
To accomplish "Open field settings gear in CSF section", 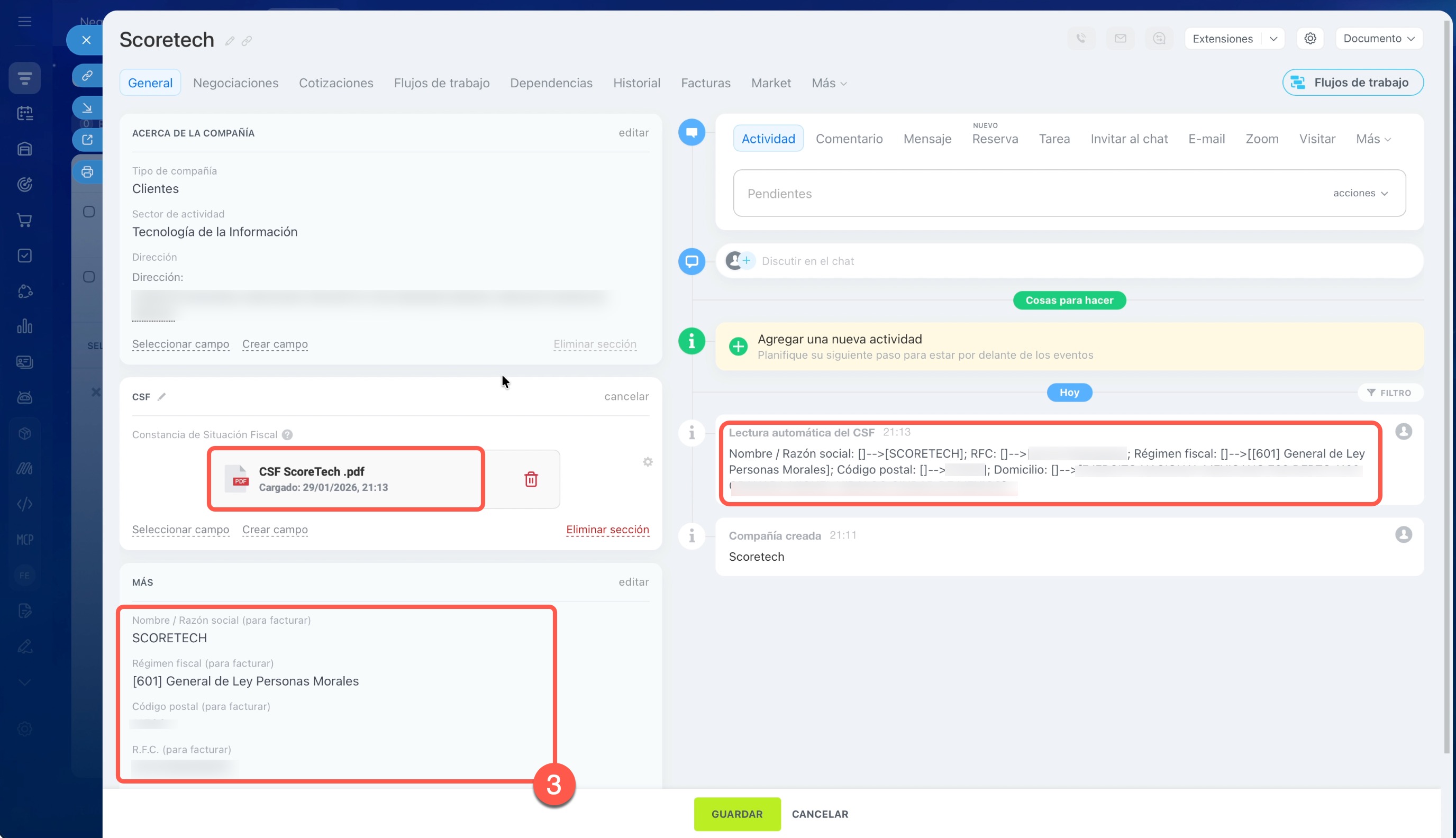I will 648,462.
